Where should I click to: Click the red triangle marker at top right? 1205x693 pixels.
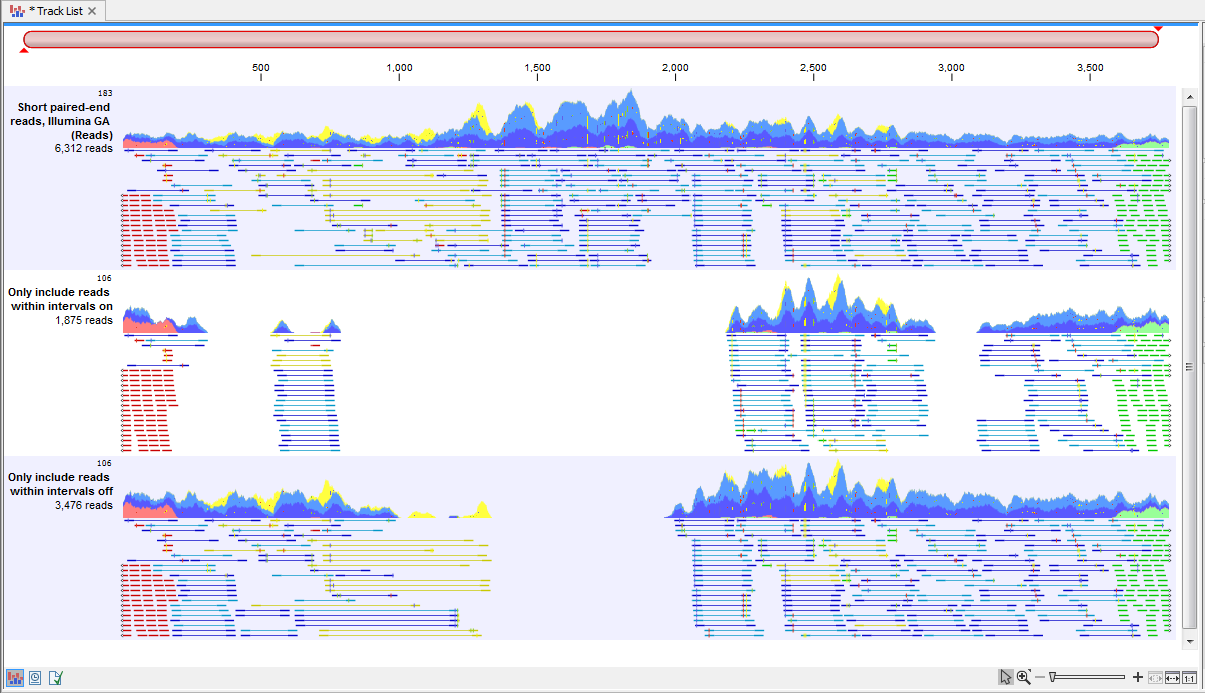point(1157,30)
